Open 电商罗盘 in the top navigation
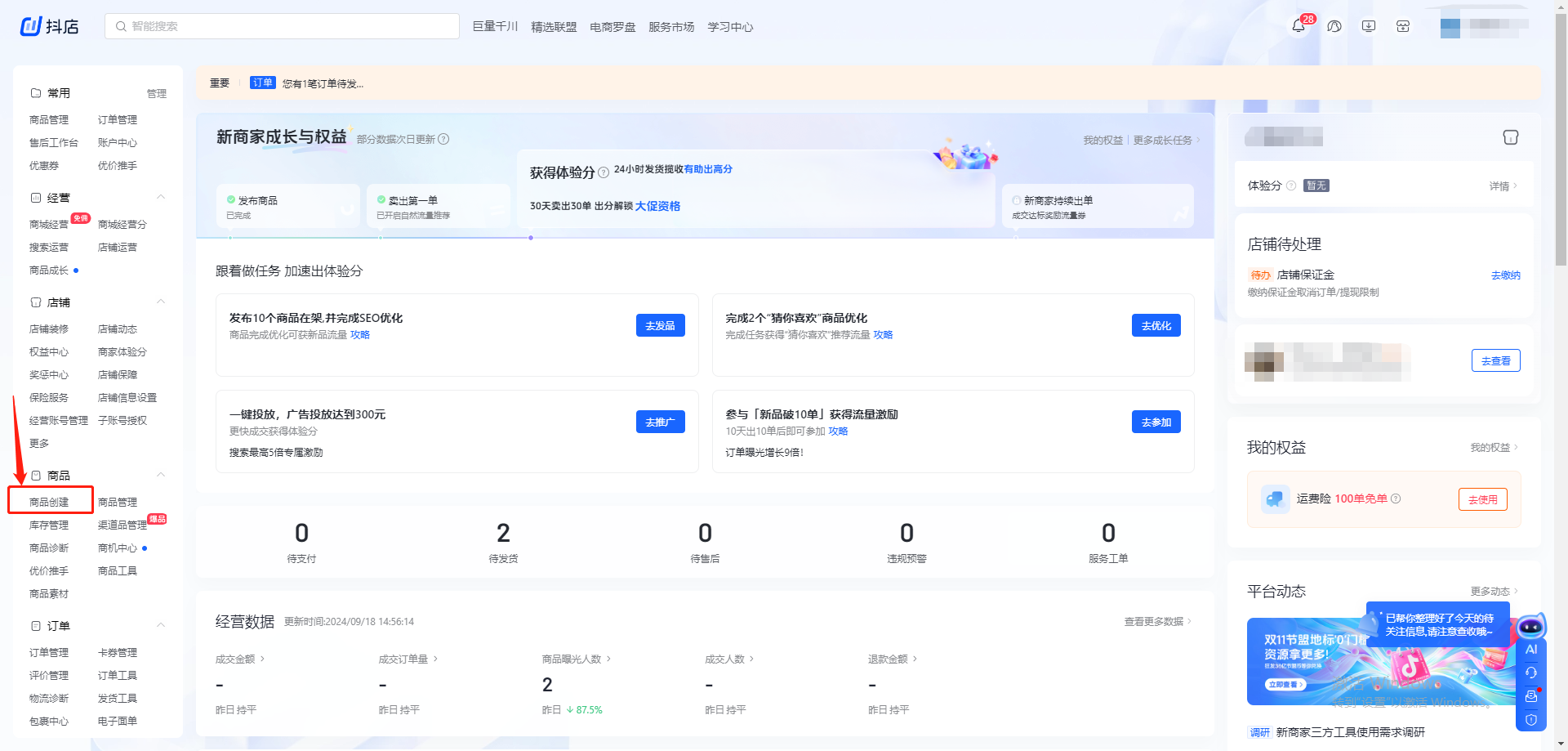The width and height of the screenshot is (1568, 751). (612, 26)
